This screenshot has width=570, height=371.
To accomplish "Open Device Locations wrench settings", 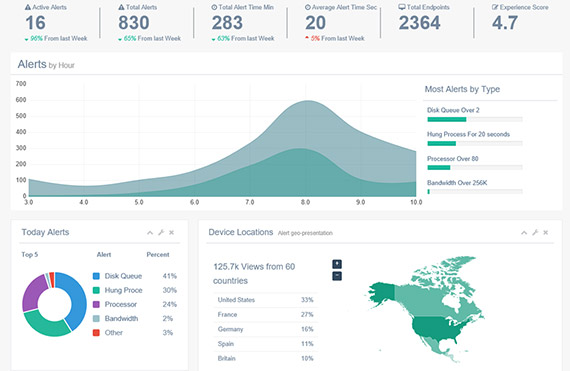I will (x=535, y=233).
